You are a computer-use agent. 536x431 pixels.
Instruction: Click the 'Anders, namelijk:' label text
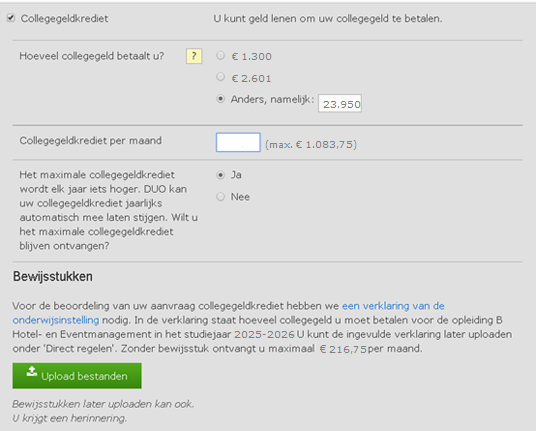point(272,99)
